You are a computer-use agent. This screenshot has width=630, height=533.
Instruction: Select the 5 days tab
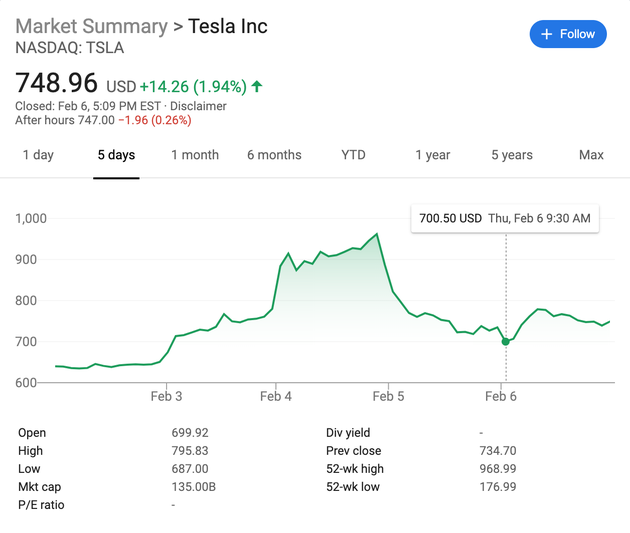click(116, 155)
